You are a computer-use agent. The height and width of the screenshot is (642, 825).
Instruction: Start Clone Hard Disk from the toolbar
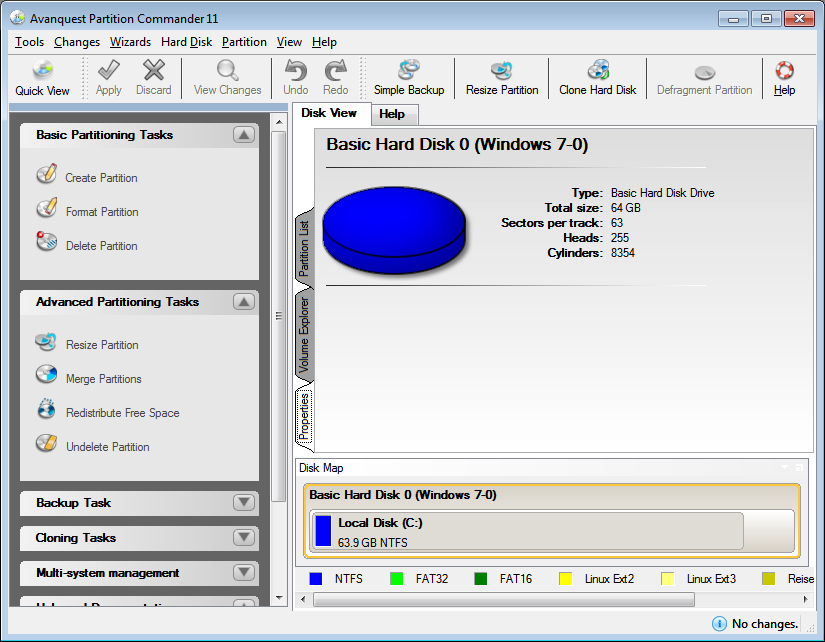click(598, 78)
